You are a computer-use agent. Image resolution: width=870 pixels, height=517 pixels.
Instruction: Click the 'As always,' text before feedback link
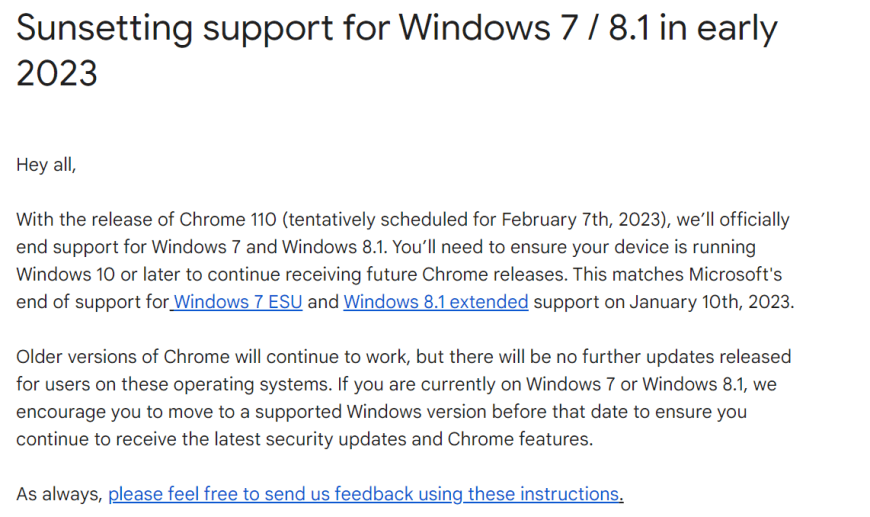(59, 494)
